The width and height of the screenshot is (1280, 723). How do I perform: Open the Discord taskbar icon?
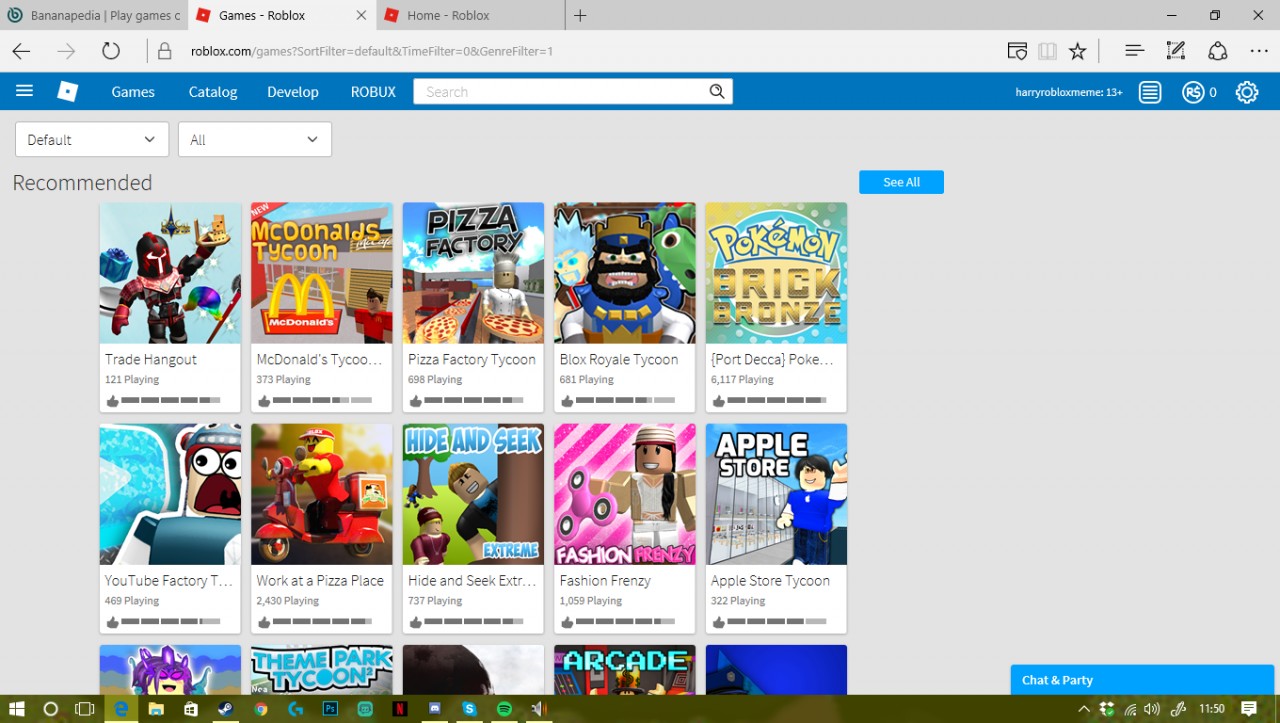point(434,709)
